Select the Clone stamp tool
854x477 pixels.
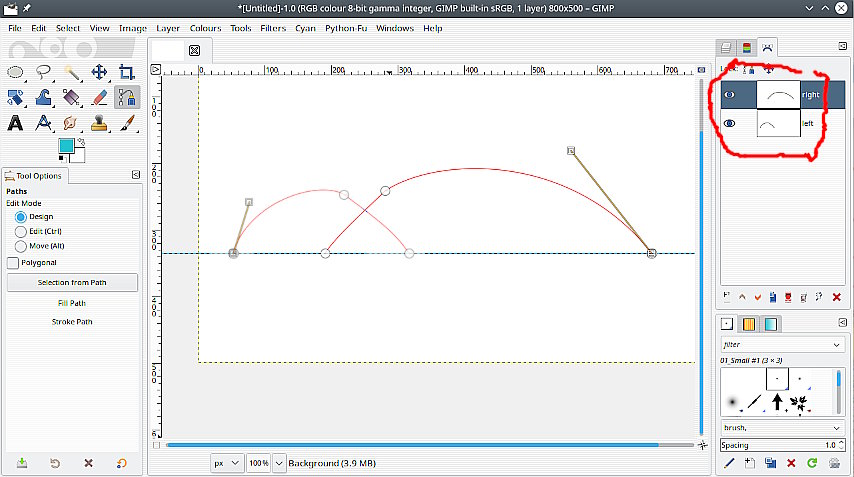[x=99, y=123]
